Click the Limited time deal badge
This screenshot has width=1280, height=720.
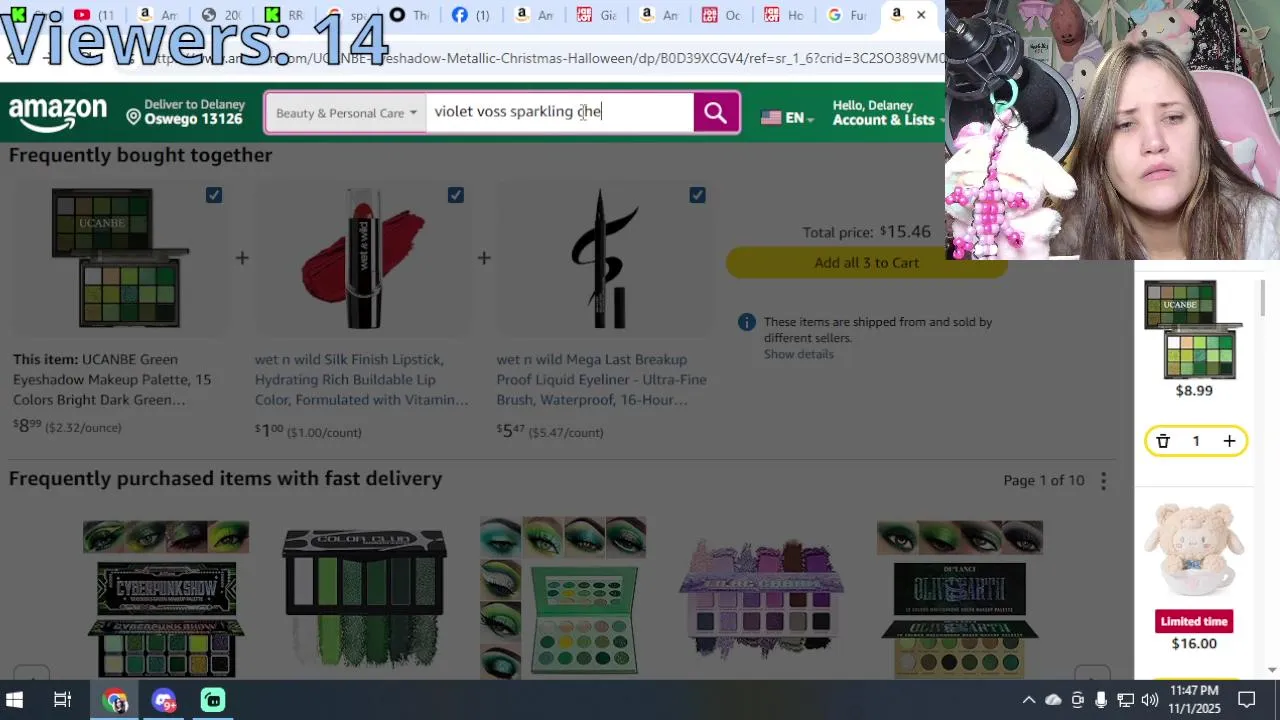point(1194,622)
